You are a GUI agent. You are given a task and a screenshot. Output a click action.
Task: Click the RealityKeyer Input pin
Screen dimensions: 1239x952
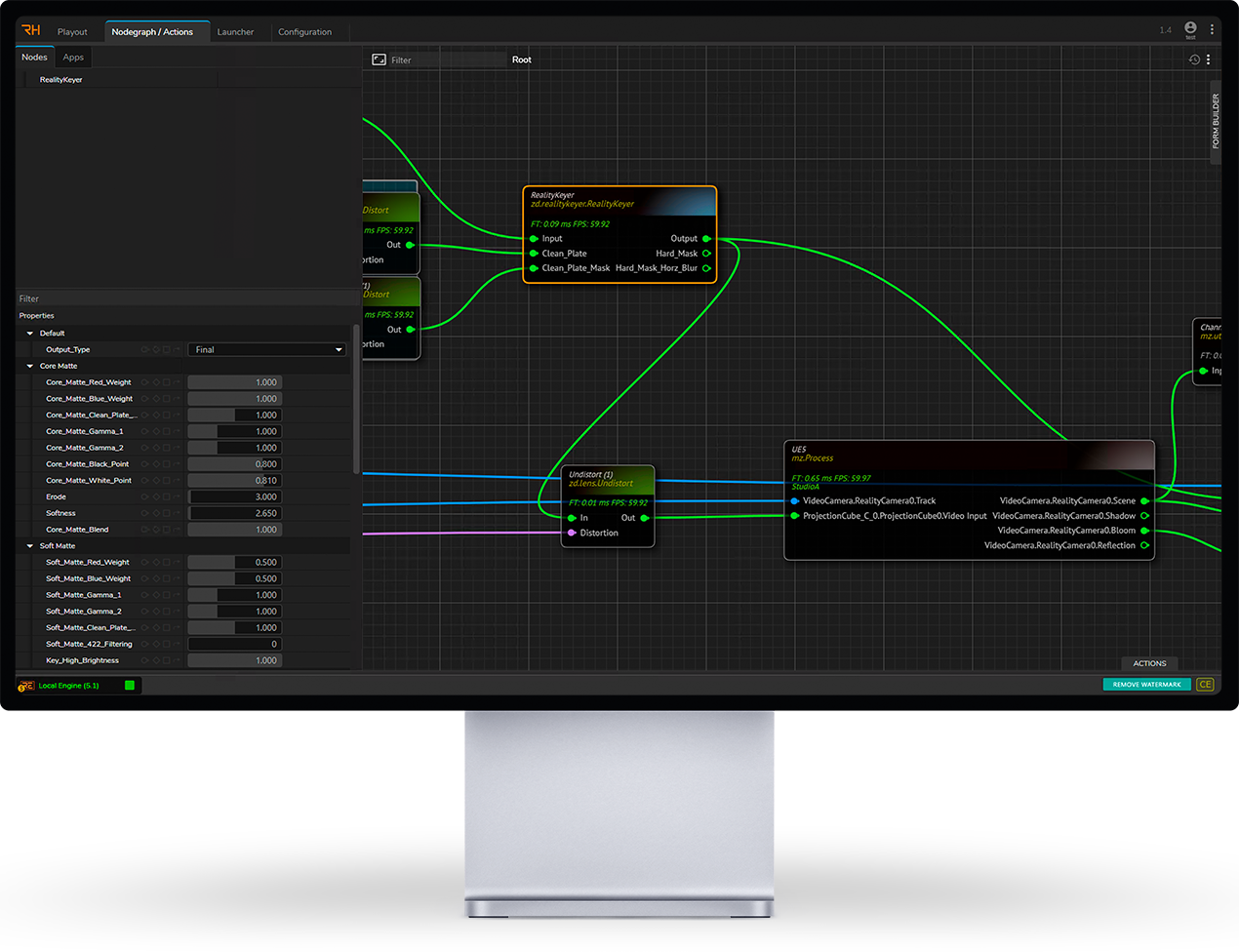pyautogui.click(x=534, y=239)
